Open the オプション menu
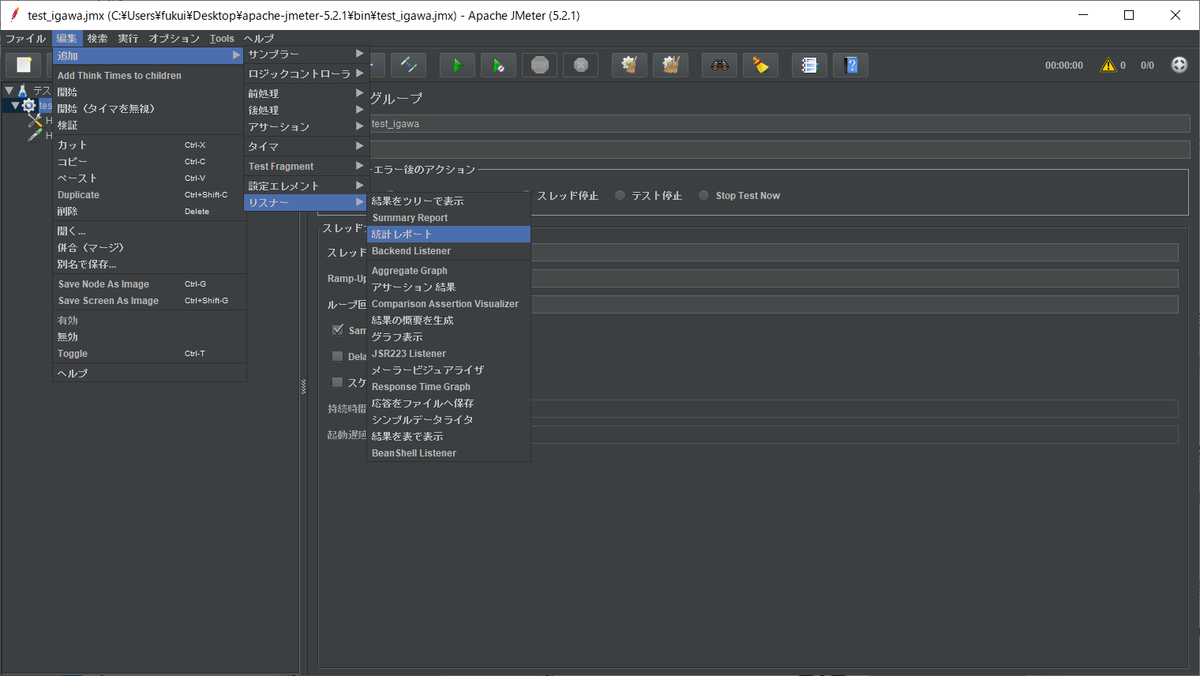This screenshot has width=1200, height=676. coord(174,38)
